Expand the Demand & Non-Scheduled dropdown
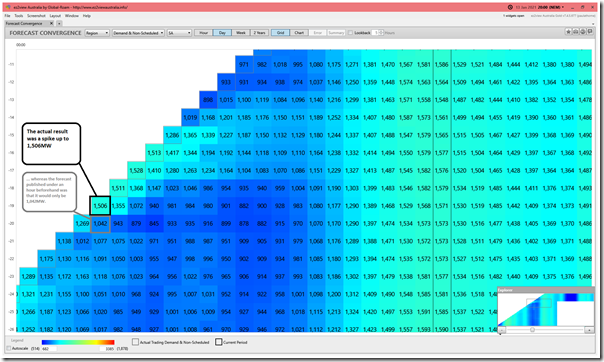Image resolution: width=604 pixels, height=362 pixels. click(138, 33)
